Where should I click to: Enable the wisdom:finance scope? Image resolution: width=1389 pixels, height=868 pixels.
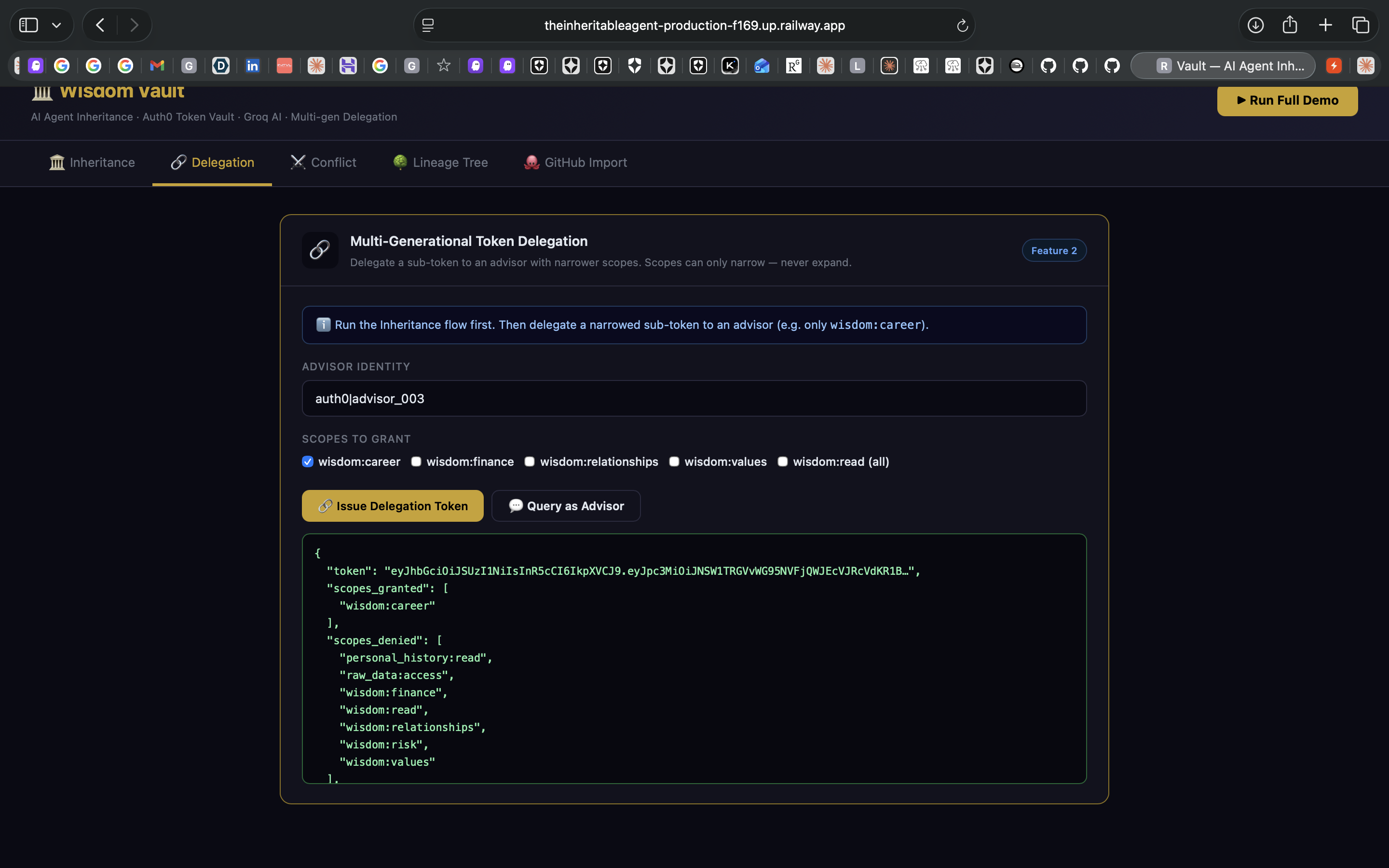coord(416,461)
